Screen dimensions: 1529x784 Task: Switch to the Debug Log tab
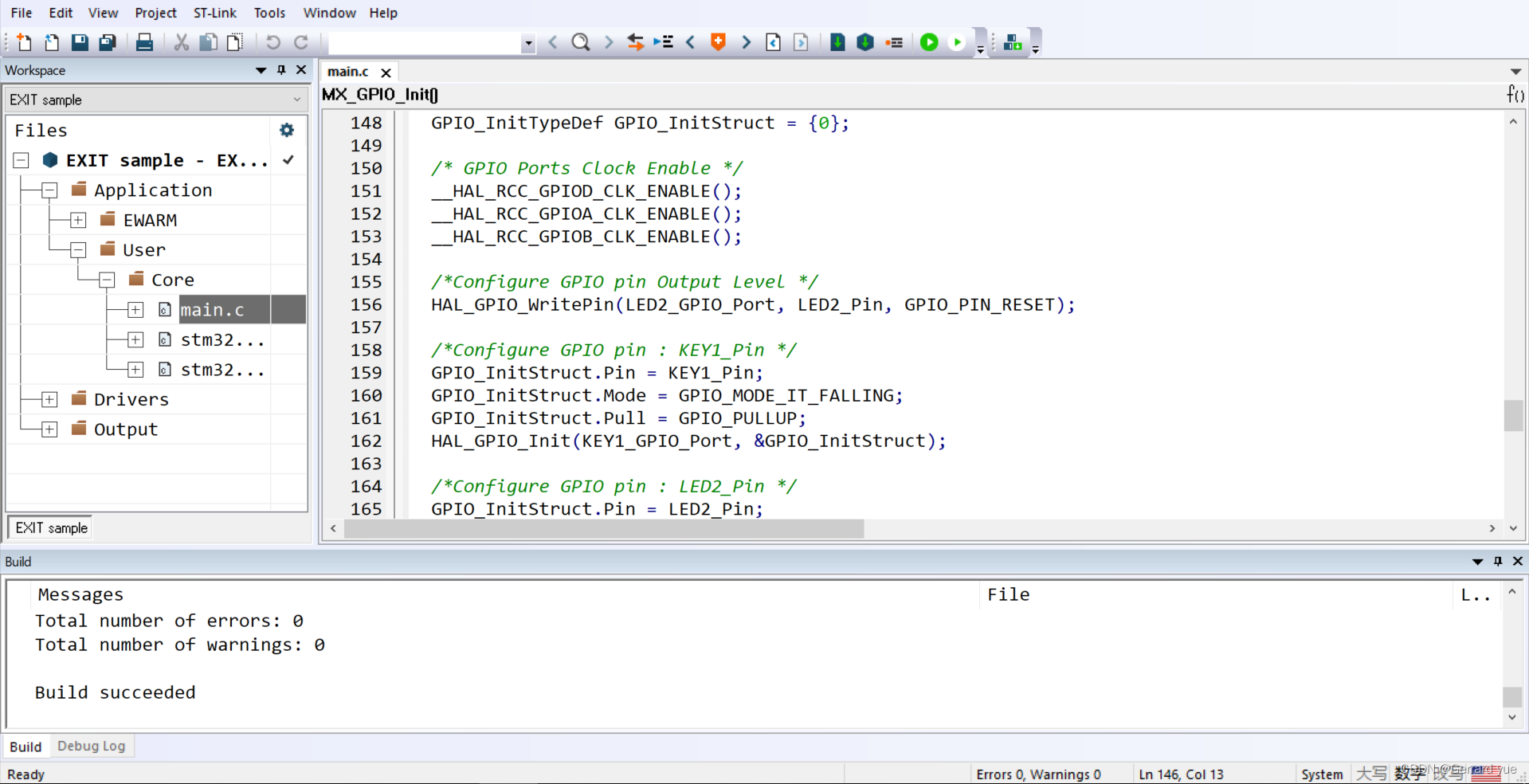click(92, 746)
